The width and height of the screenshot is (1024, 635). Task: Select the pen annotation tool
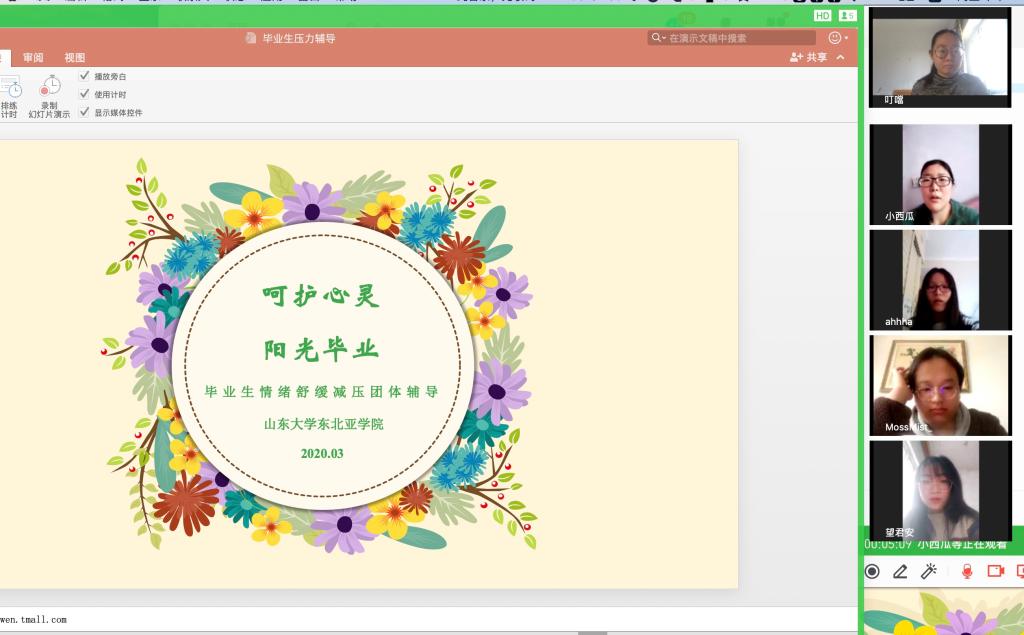tap(900, 571)
